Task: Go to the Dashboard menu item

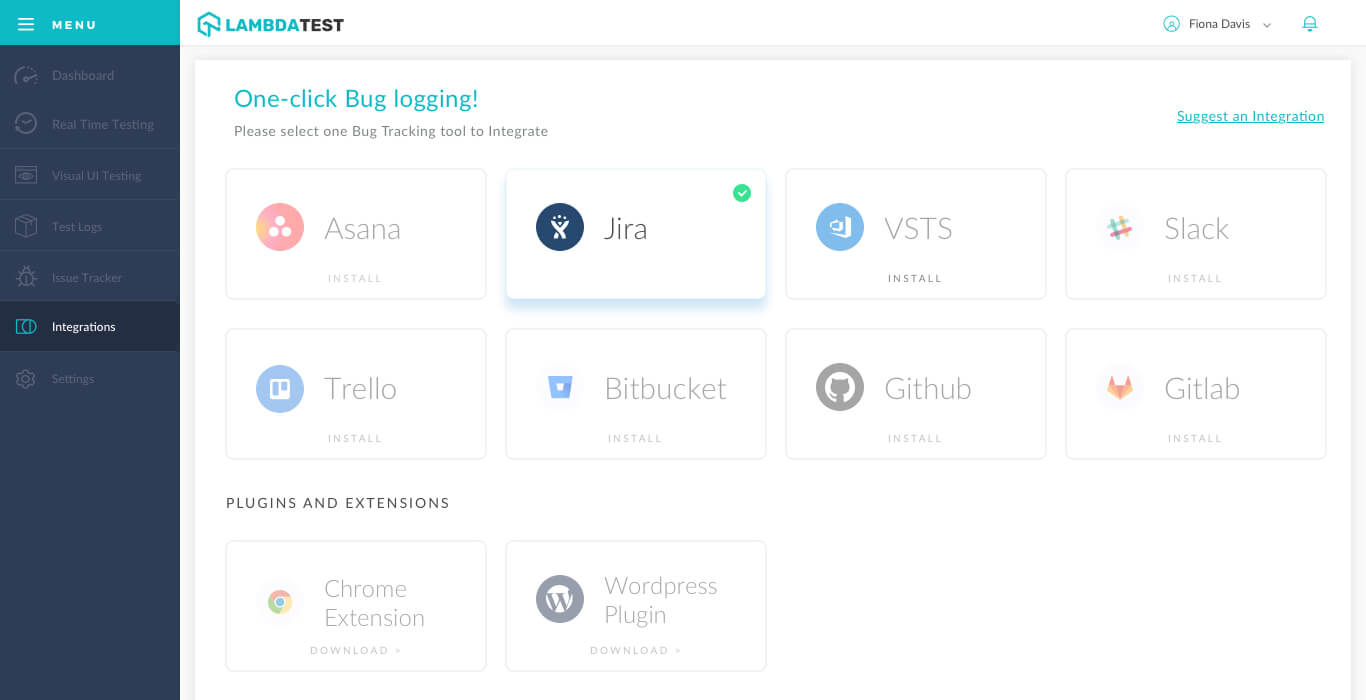Action: click(82, 75)
